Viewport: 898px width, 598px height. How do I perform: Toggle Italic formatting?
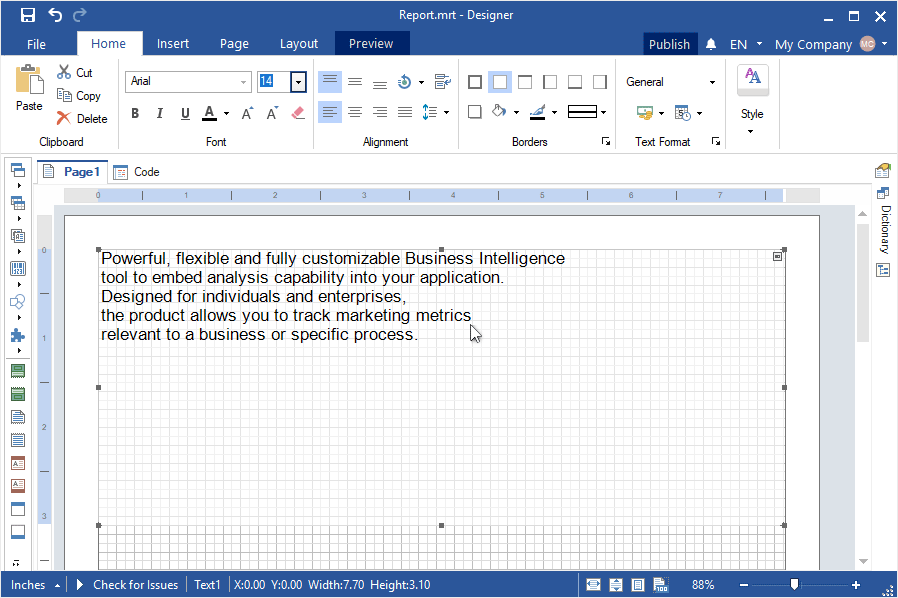(x=160, y=113)
